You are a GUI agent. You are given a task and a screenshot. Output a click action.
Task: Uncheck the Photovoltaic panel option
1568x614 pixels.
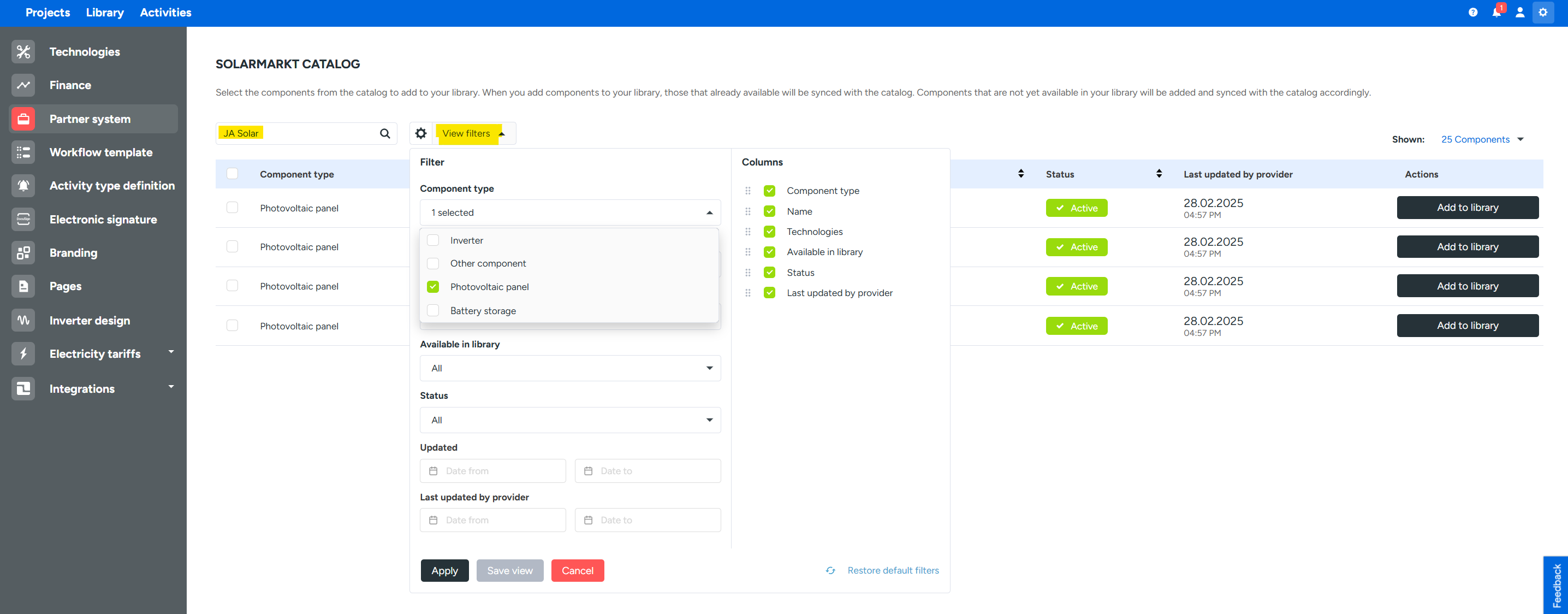[433, 287]
